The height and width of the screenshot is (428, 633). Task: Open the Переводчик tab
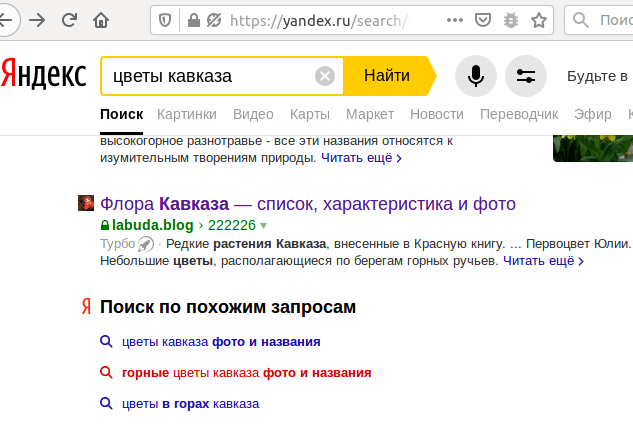tap(519, 114)
